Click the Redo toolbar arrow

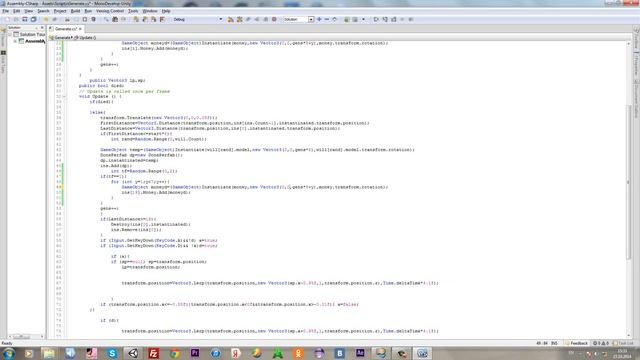(x=55, y=19)
